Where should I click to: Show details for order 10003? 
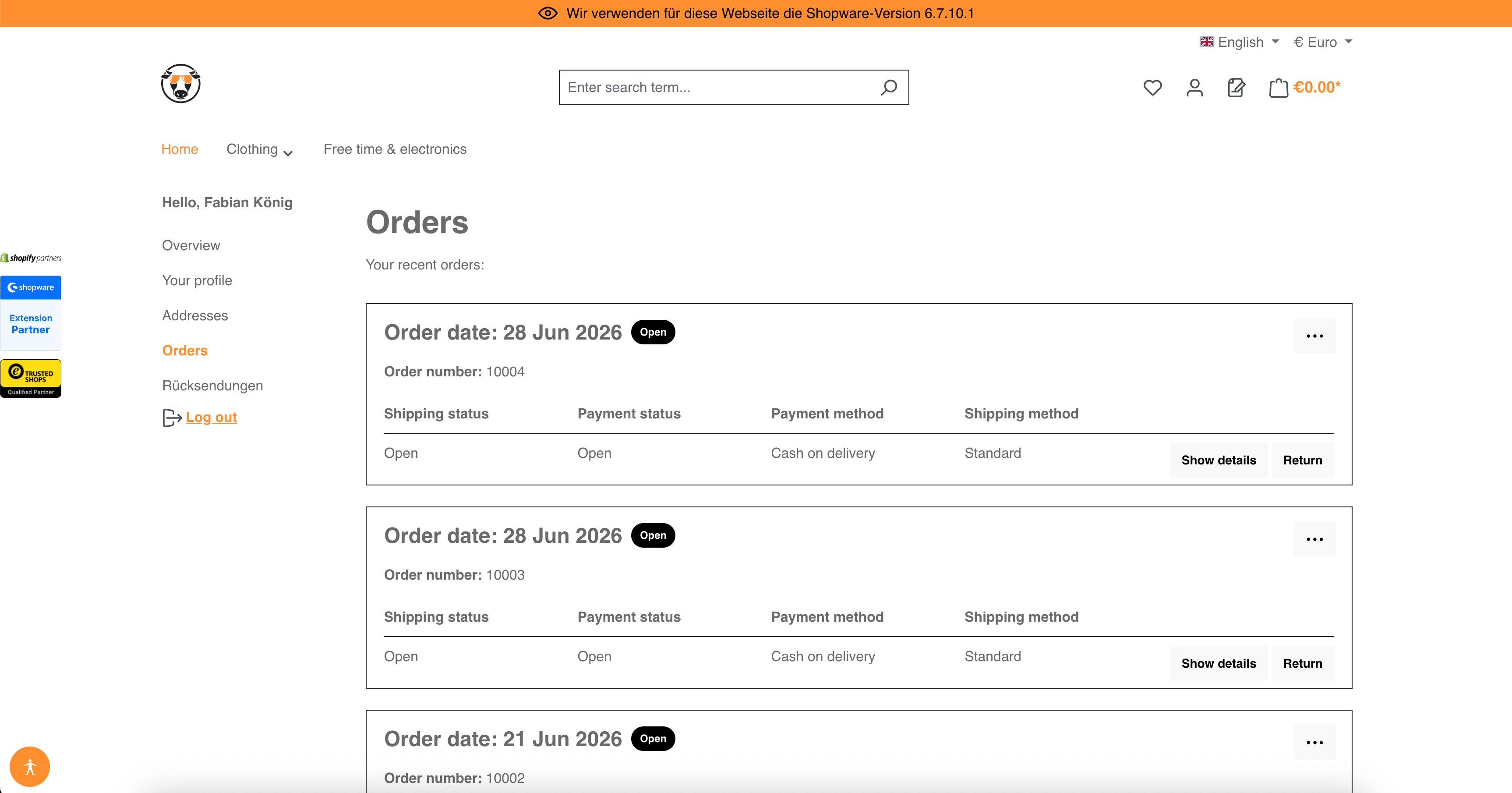(1219, 663)
